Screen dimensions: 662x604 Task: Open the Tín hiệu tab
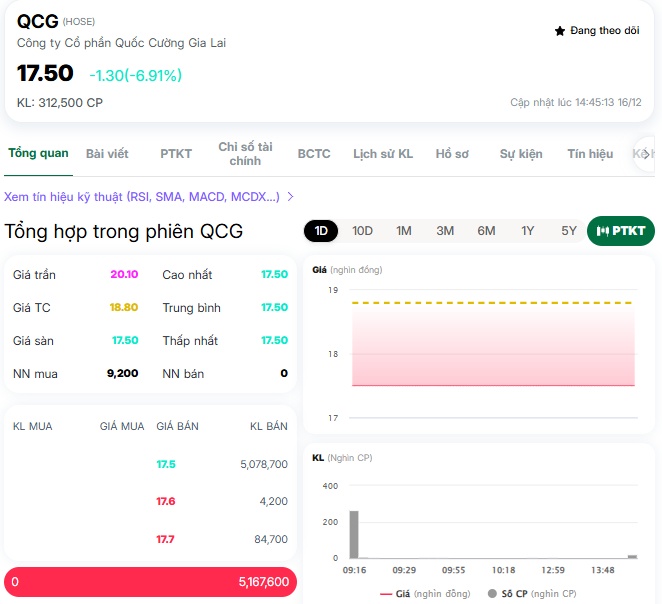[590, 154]
